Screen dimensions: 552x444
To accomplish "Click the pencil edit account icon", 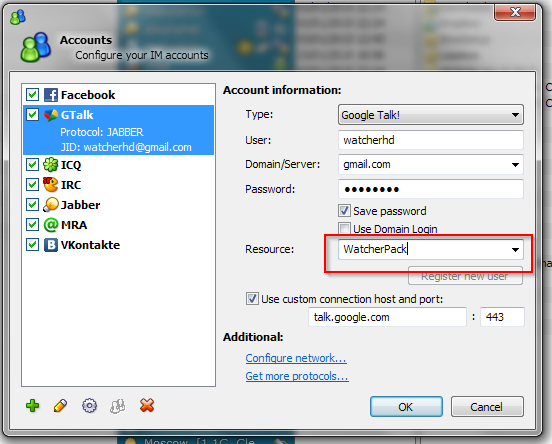I will 61,406.
